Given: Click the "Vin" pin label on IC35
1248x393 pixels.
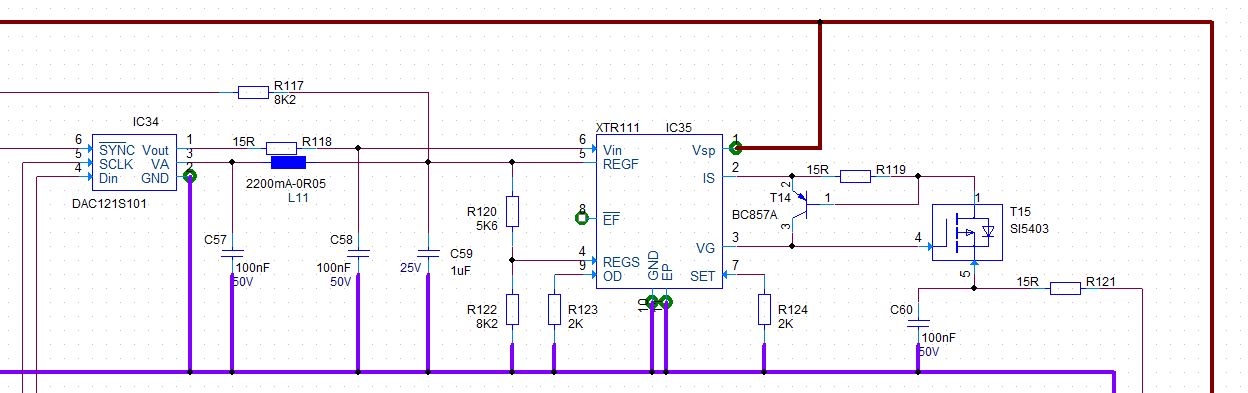Looking at the screenshot, I should 613,150.
